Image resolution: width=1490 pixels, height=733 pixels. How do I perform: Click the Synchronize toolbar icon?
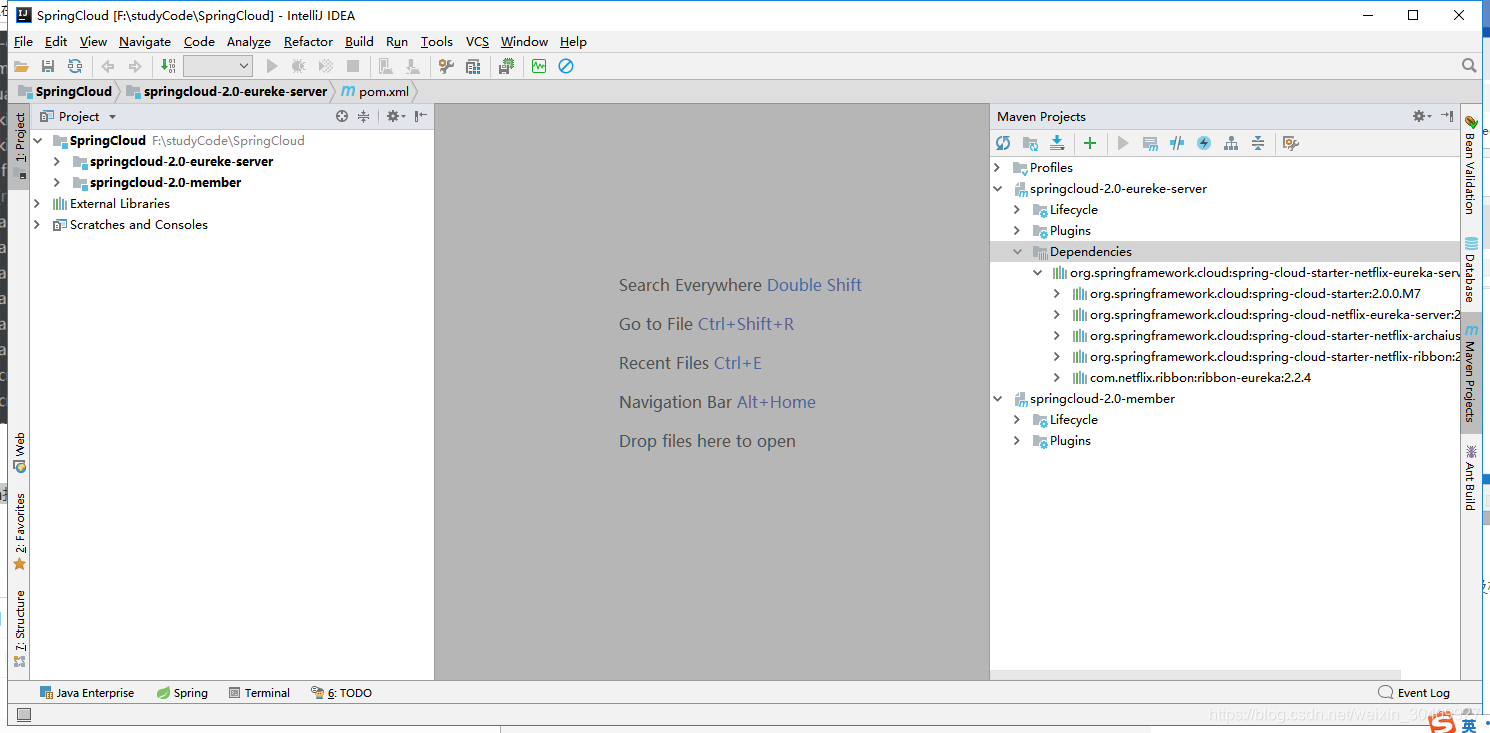coord(75,66)
